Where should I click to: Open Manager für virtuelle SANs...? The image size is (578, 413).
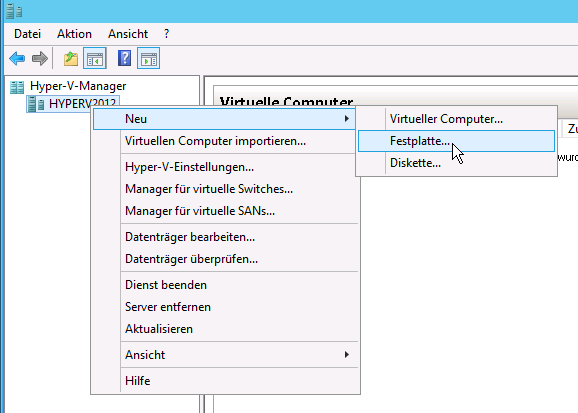click(226, 211)
